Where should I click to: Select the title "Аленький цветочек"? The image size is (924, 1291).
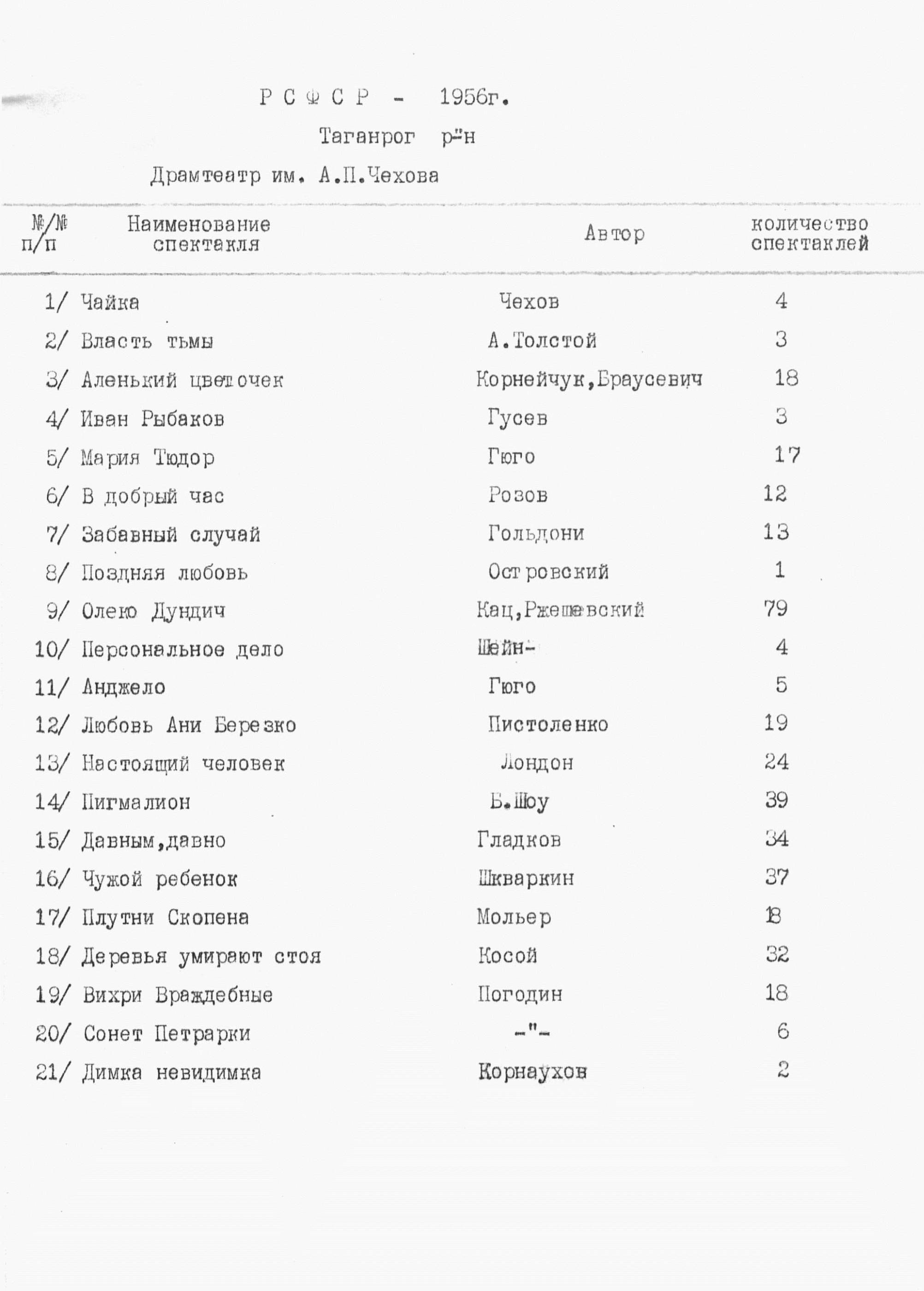point(182,379)
